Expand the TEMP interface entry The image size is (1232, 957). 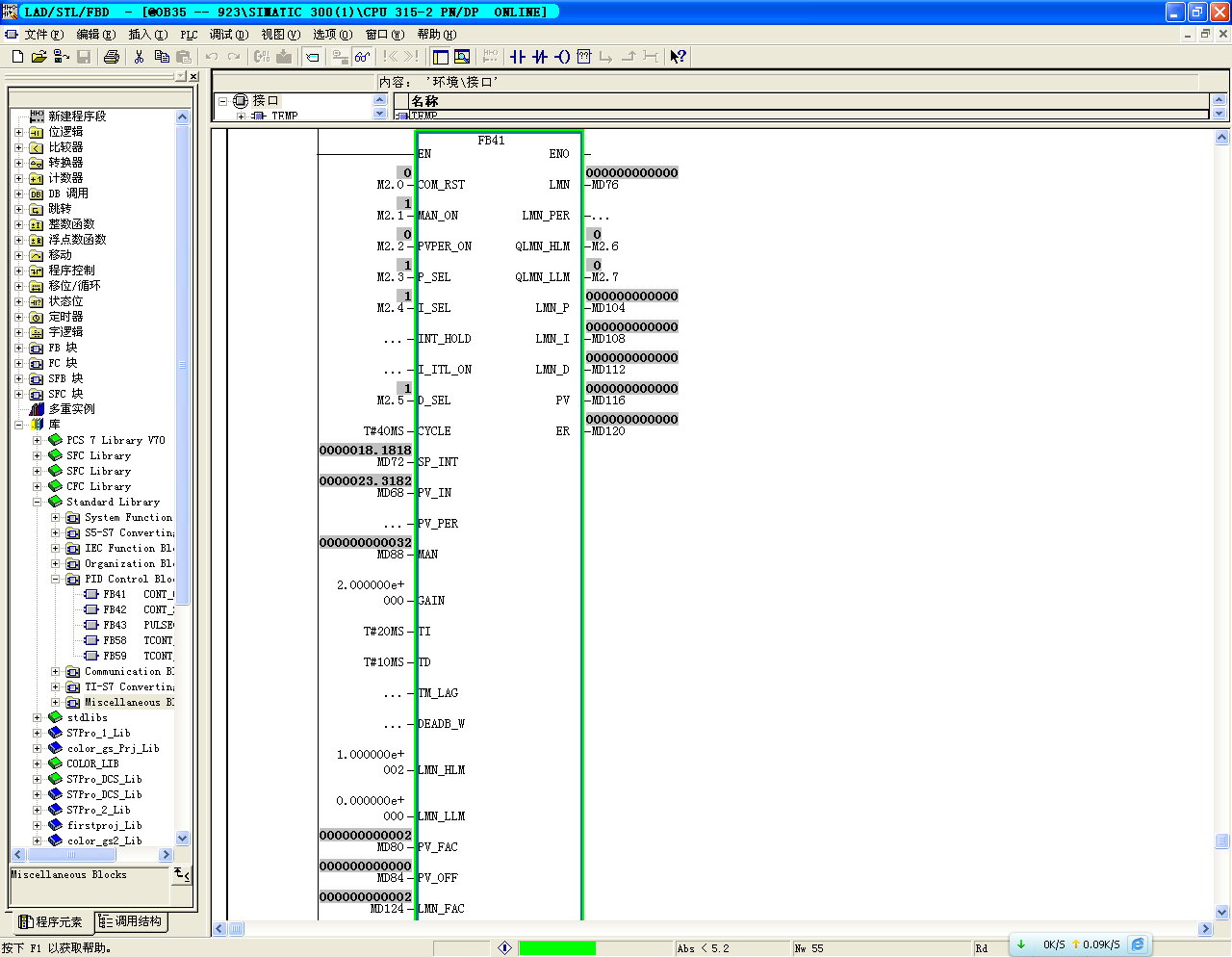pyautogui.click(x=241, y=116)
